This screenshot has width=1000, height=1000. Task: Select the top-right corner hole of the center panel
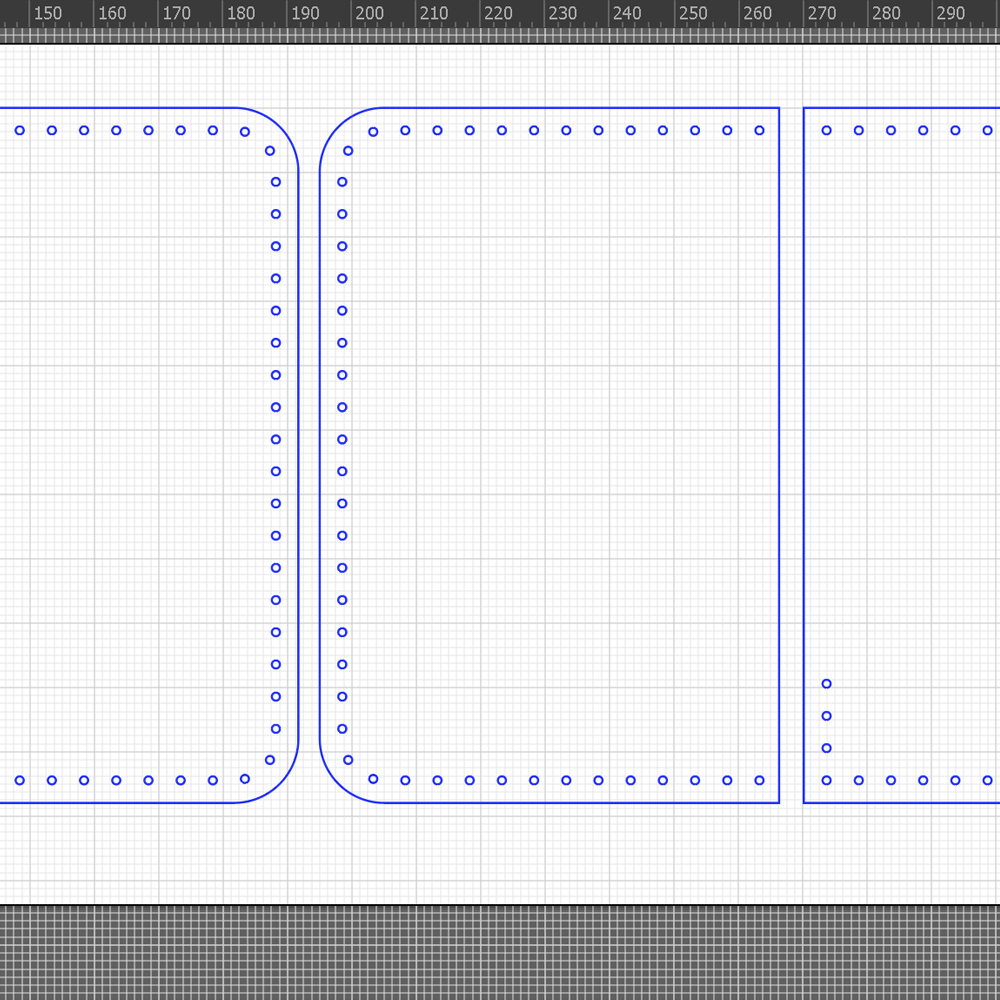[x=760, y=130]
